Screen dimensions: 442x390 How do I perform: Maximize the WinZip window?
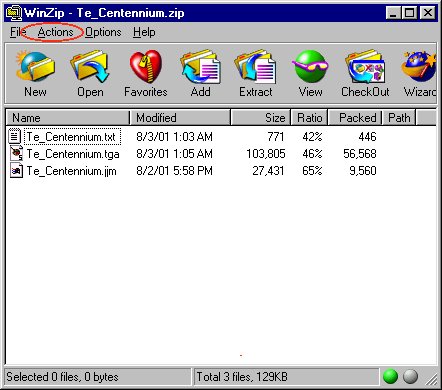(409, 13)
